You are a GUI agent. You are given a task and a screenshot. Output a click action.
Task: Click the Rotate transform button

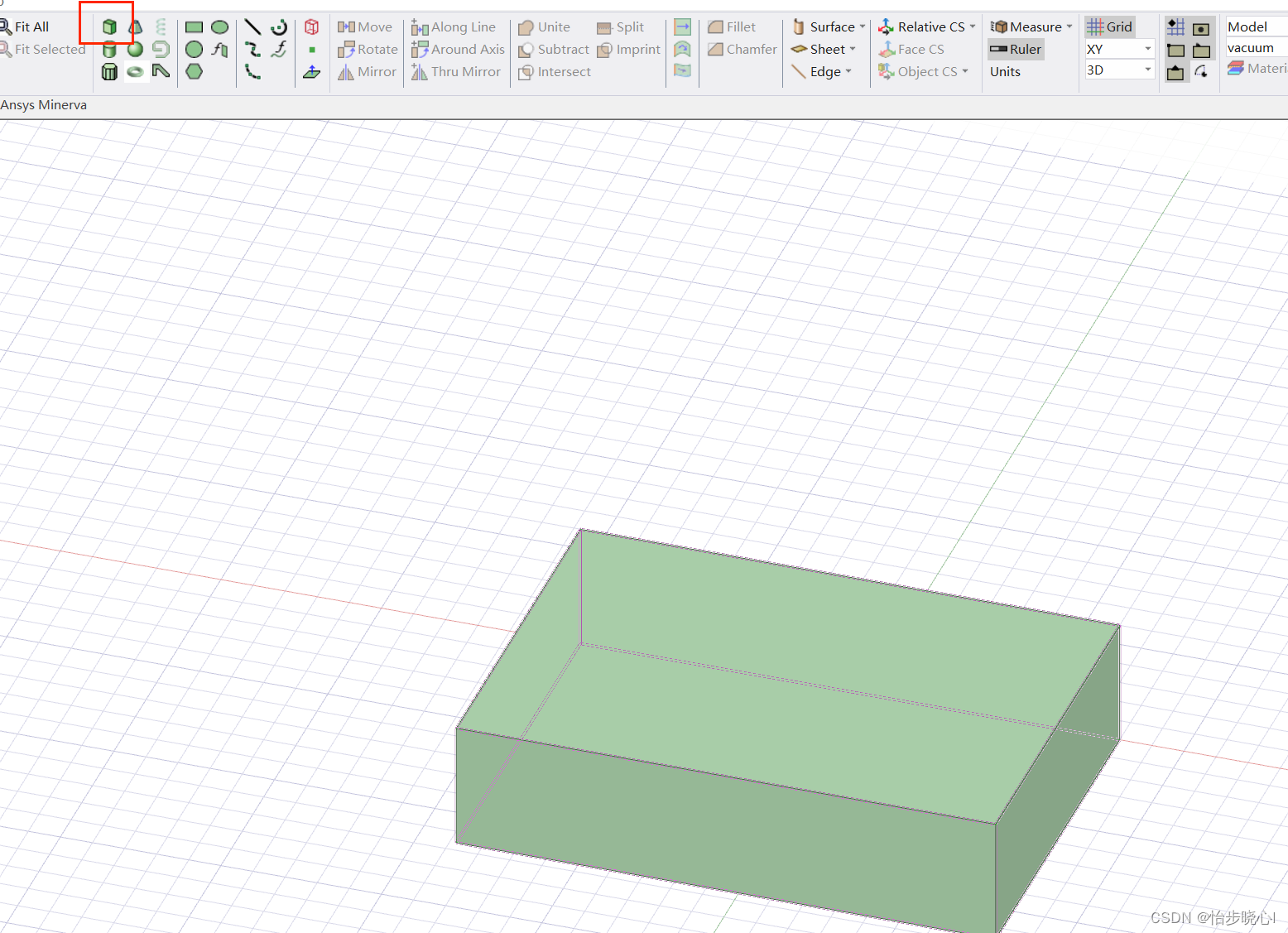368,50
